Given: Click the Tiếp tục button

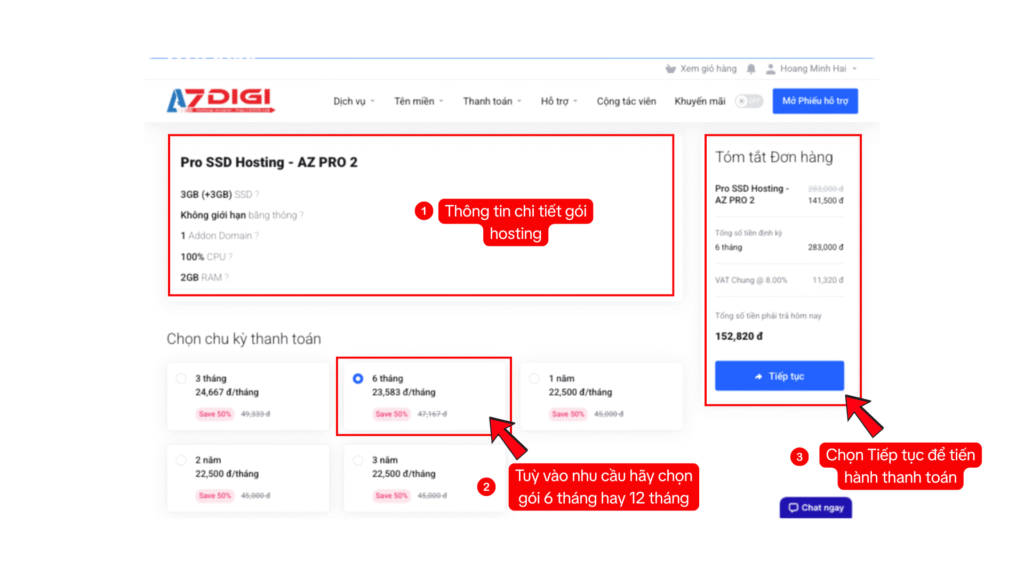Looking at the screenshot, I should click(779, 376).
